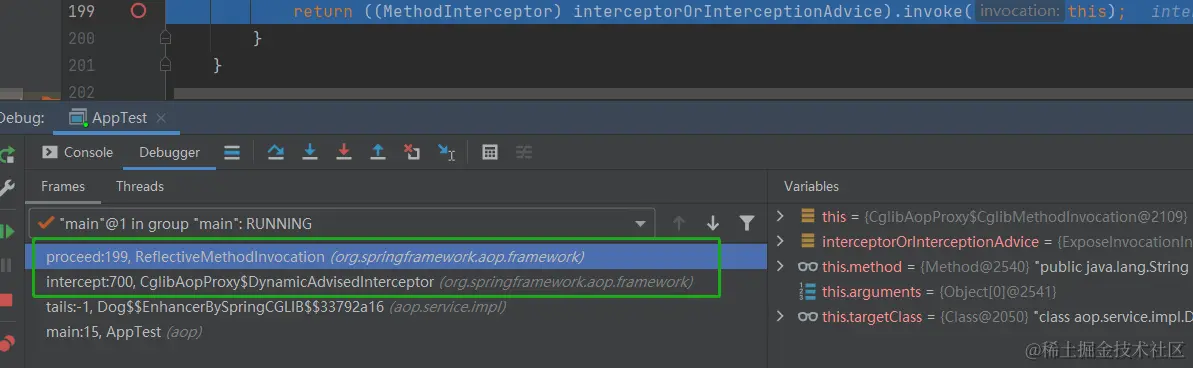The width and height of the screenshot is (1193, 368).
Task: Force Step Into with red arrow
Action: tap(344, 153)
